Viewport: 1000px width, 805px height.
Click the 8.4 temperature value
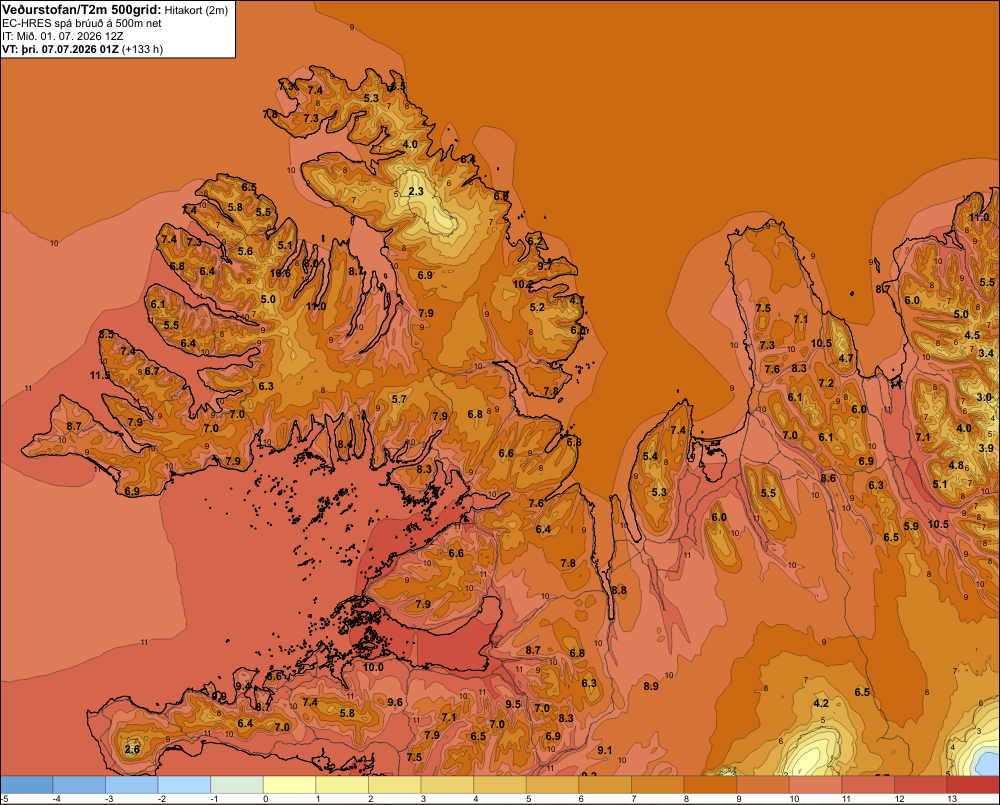coord(345,445)
